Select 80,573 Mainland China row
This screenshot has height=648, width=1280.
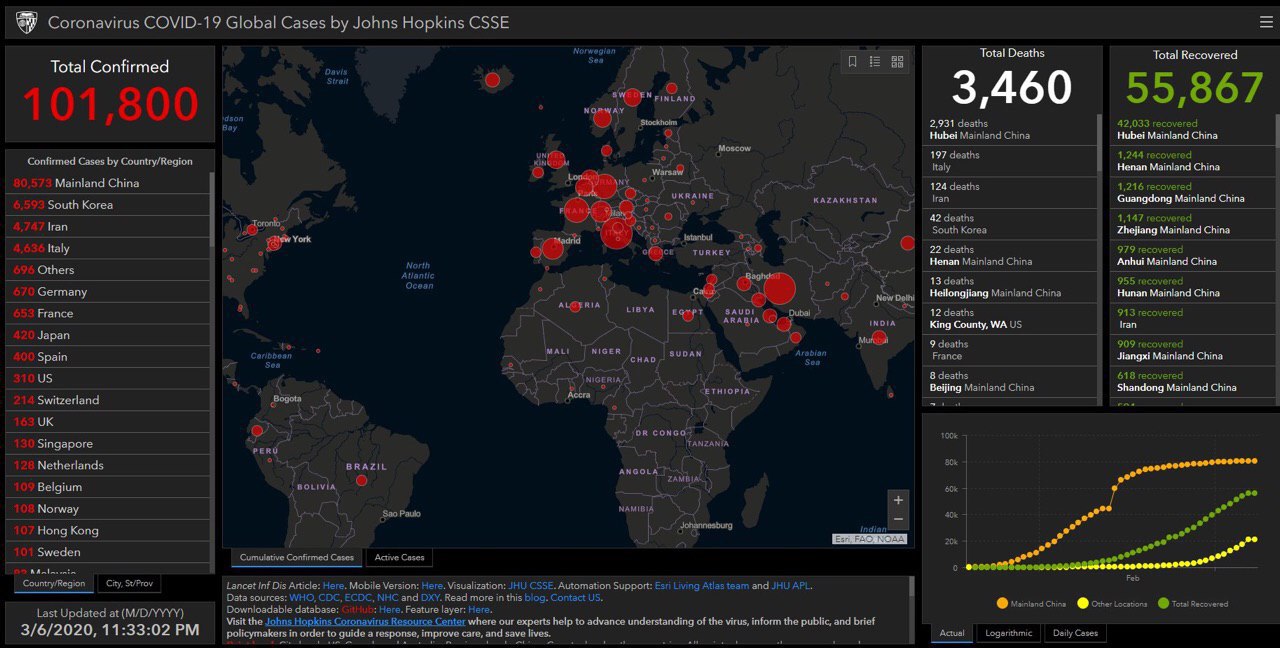click(x=108, y=183)
